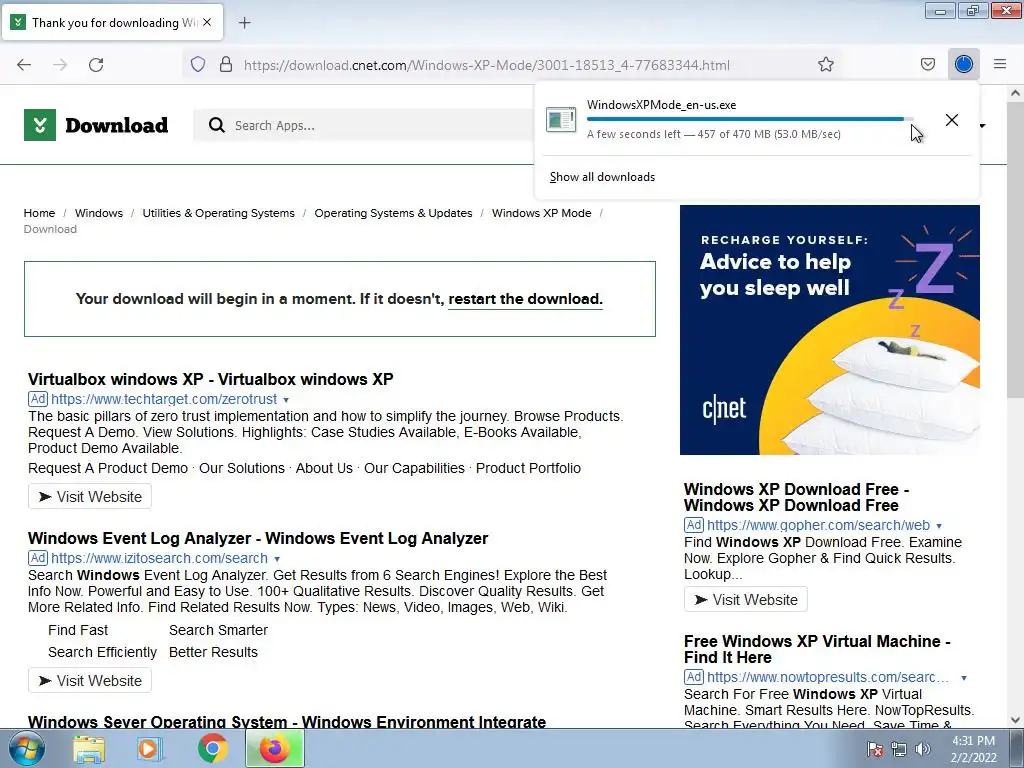
Task: Click the WindowsXPMode_en-us.exe file icon
Action: 561,120
